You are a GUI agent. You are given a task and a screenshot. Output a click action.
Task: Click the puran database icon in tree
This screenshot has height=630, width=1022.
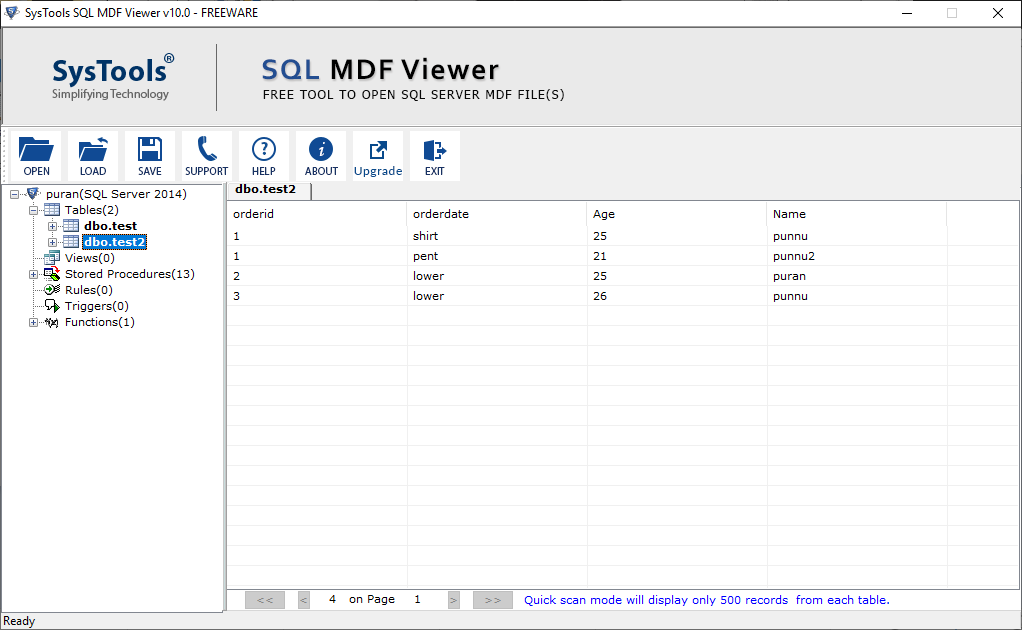tap(33, 193)
